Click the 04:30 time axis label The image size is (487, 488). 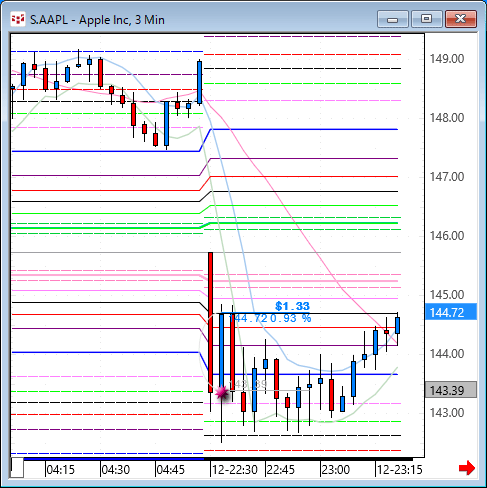pyautogui.click(x=115, y=470)
